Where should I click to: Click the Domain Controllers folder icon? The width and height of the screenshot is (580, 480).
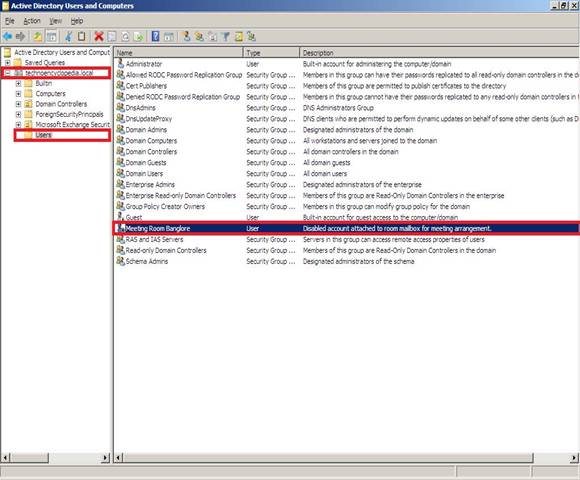[x=28, y=104]
